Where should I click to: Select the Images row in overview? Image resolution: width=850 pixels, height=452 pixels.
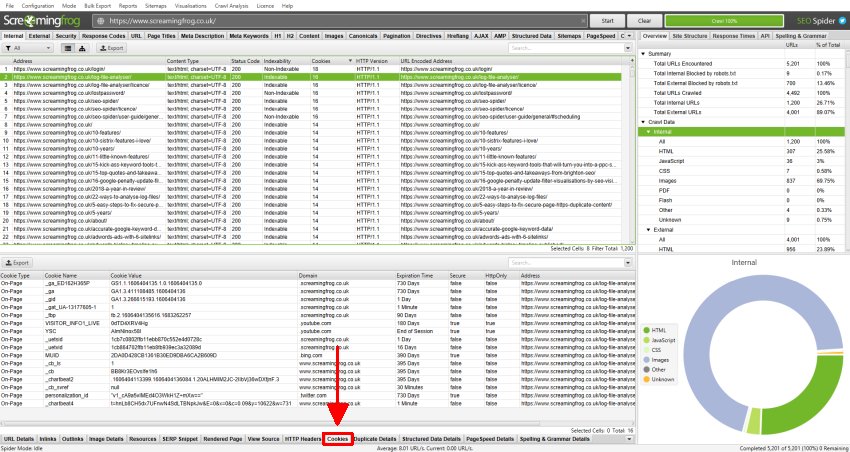pos(742,181)
